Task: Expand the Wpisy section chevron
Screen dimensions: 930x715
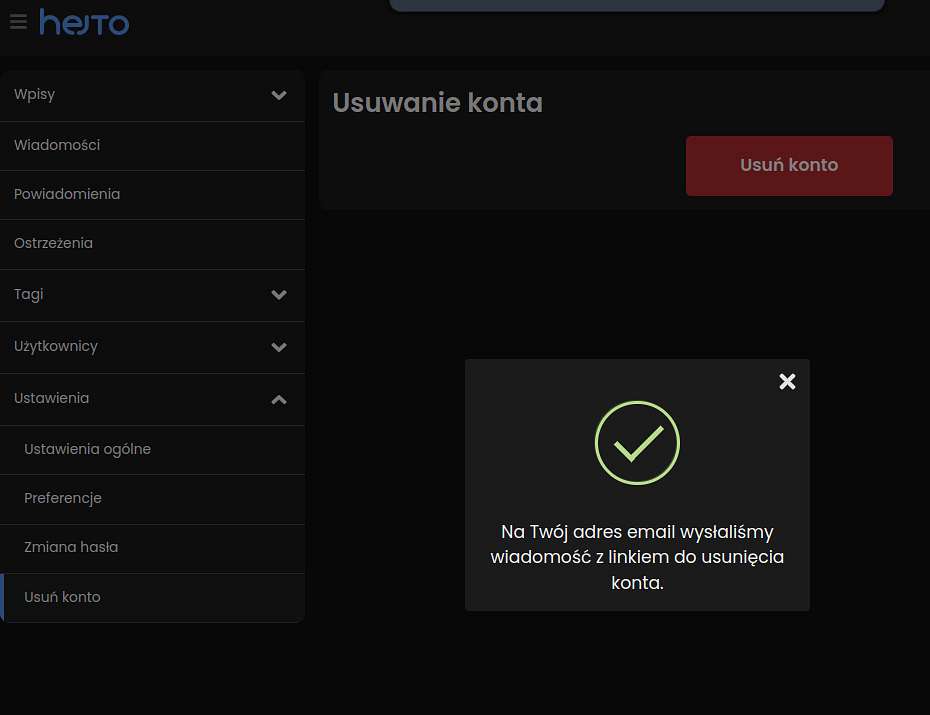Action: tap(279, 95)
